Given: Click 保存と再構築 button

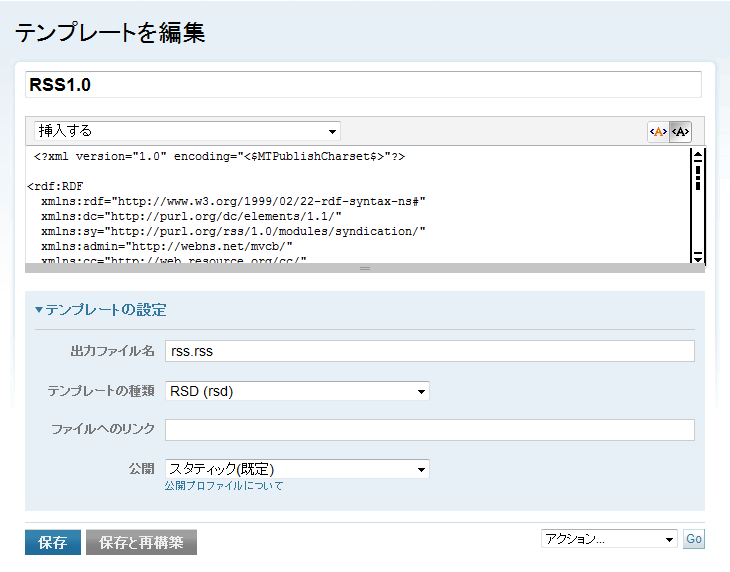Looking at the screenshot, I should [141, 542].
